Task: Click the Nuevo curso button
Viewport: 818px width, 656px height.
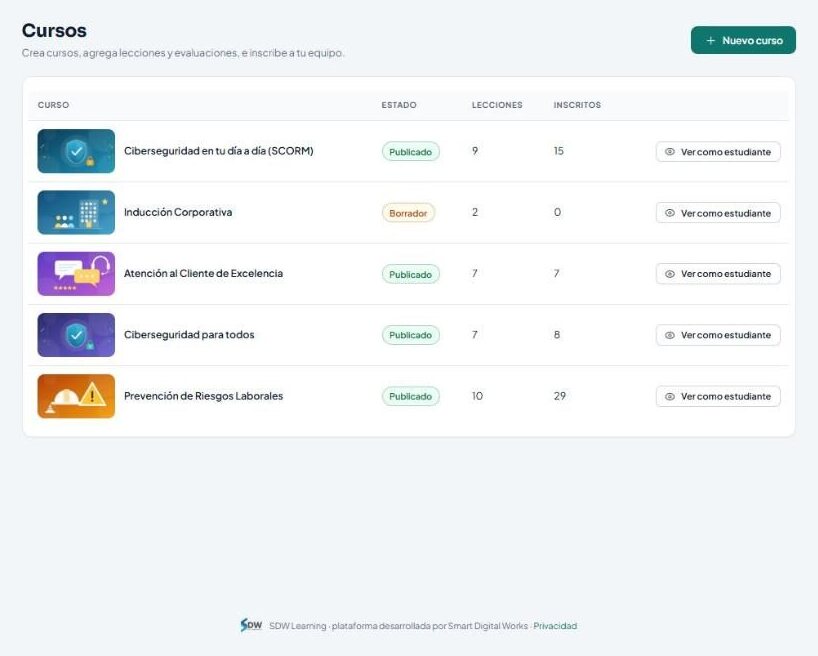Action: pos(743,40)
